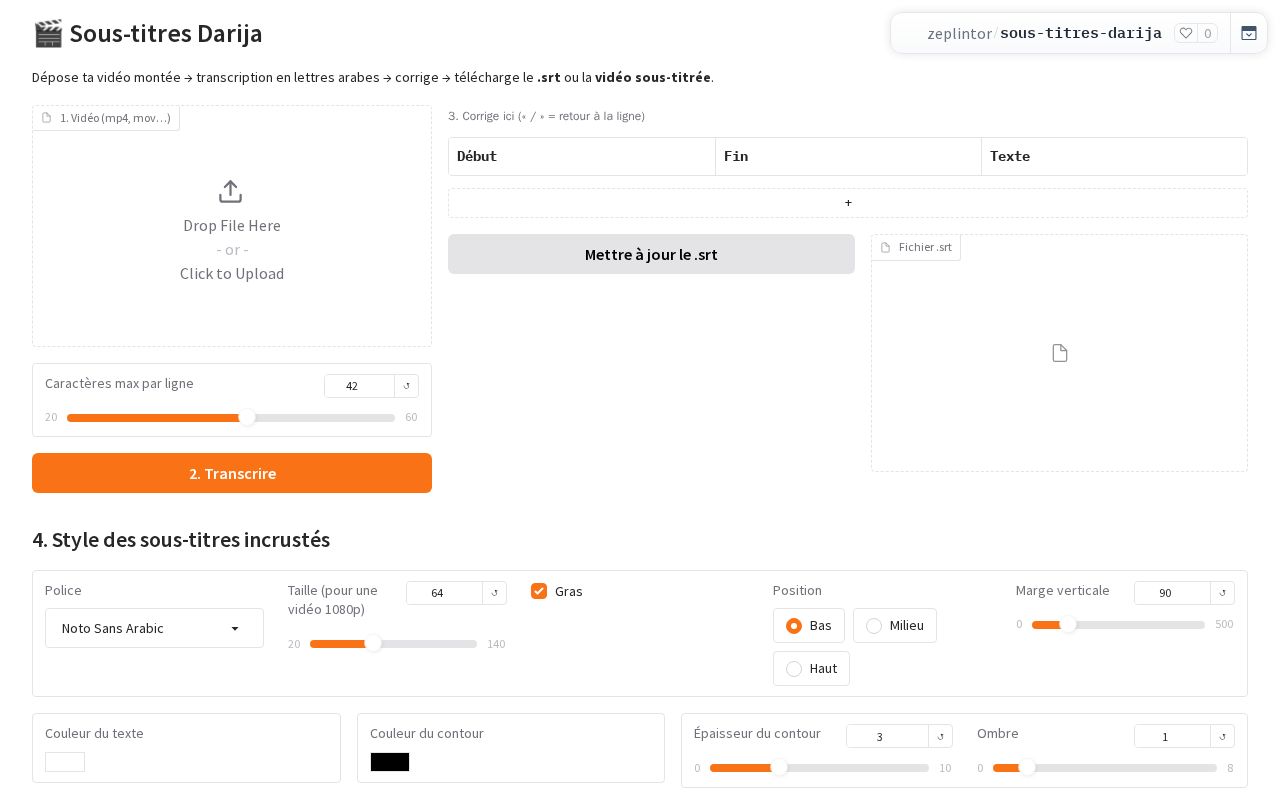Uncheck the Gras checkbox

click(x=539, y=591)
